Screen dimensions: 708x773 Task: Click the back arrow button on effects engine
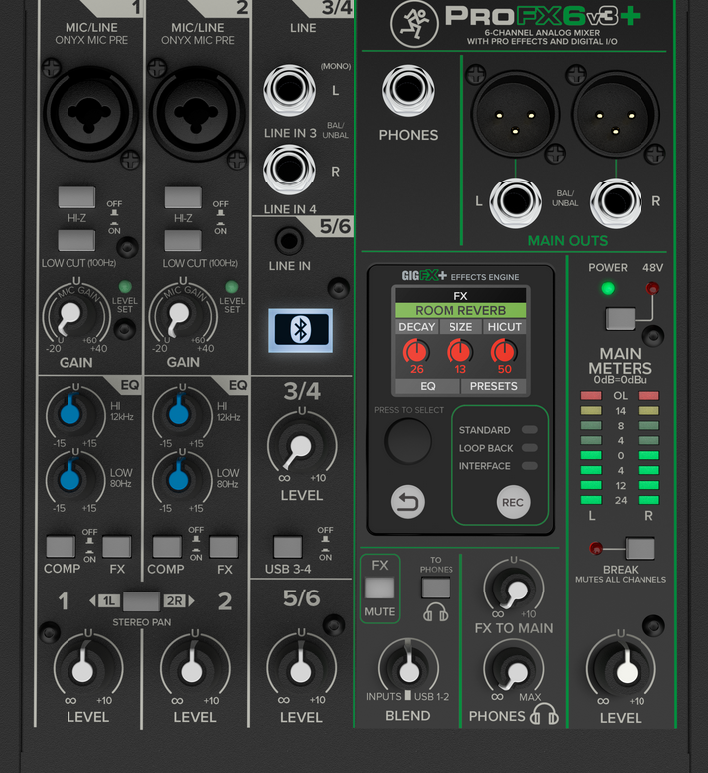coord(408,502)
